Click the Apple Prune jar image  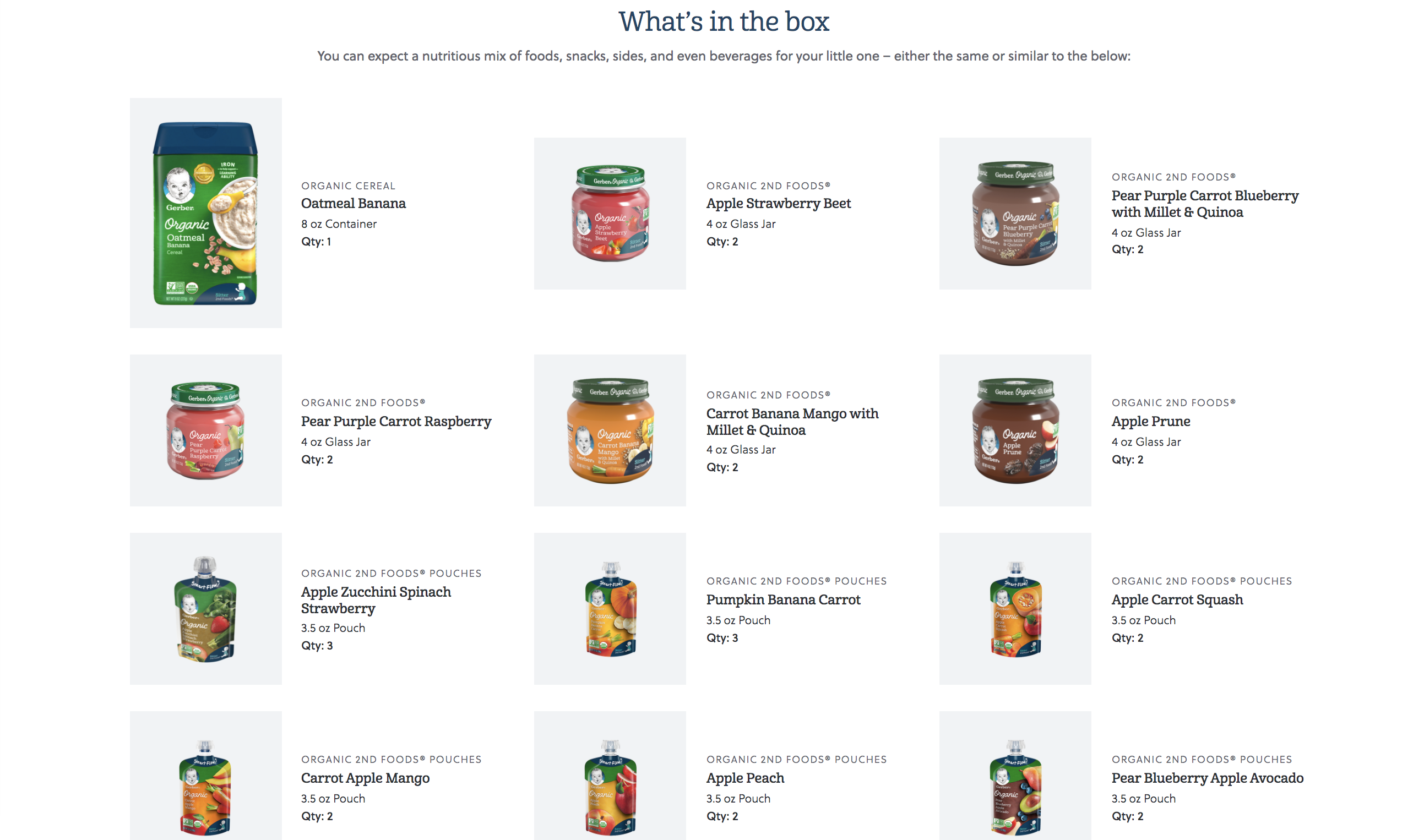tap(1015, 430)
